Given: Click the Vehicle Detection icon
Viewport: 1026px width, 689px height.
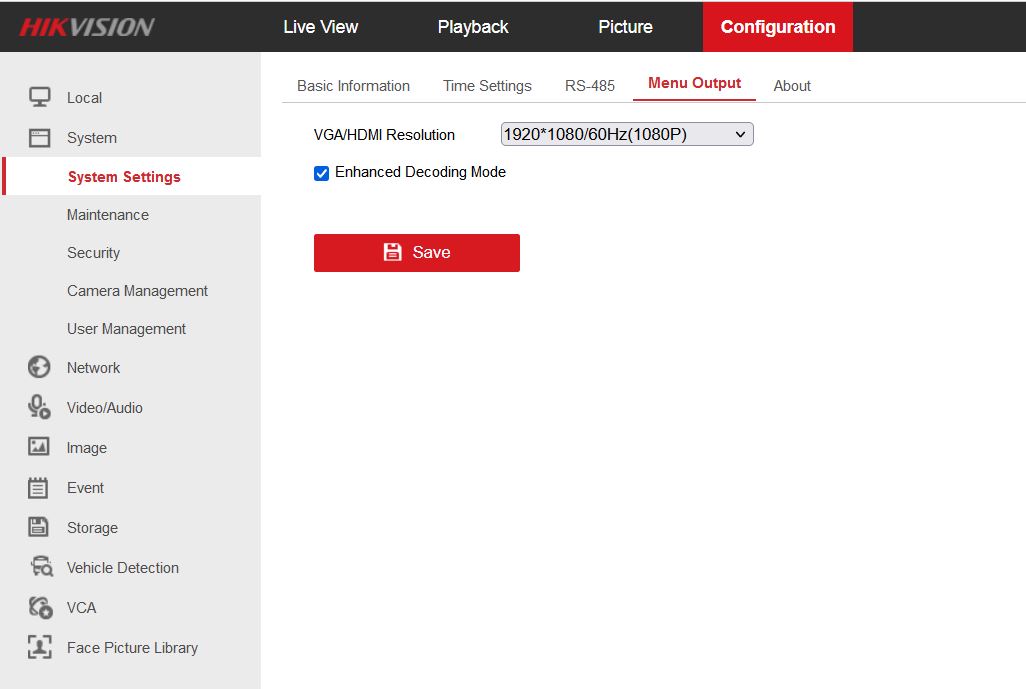Looking at the screenshot, I should (x=40, y=567).
